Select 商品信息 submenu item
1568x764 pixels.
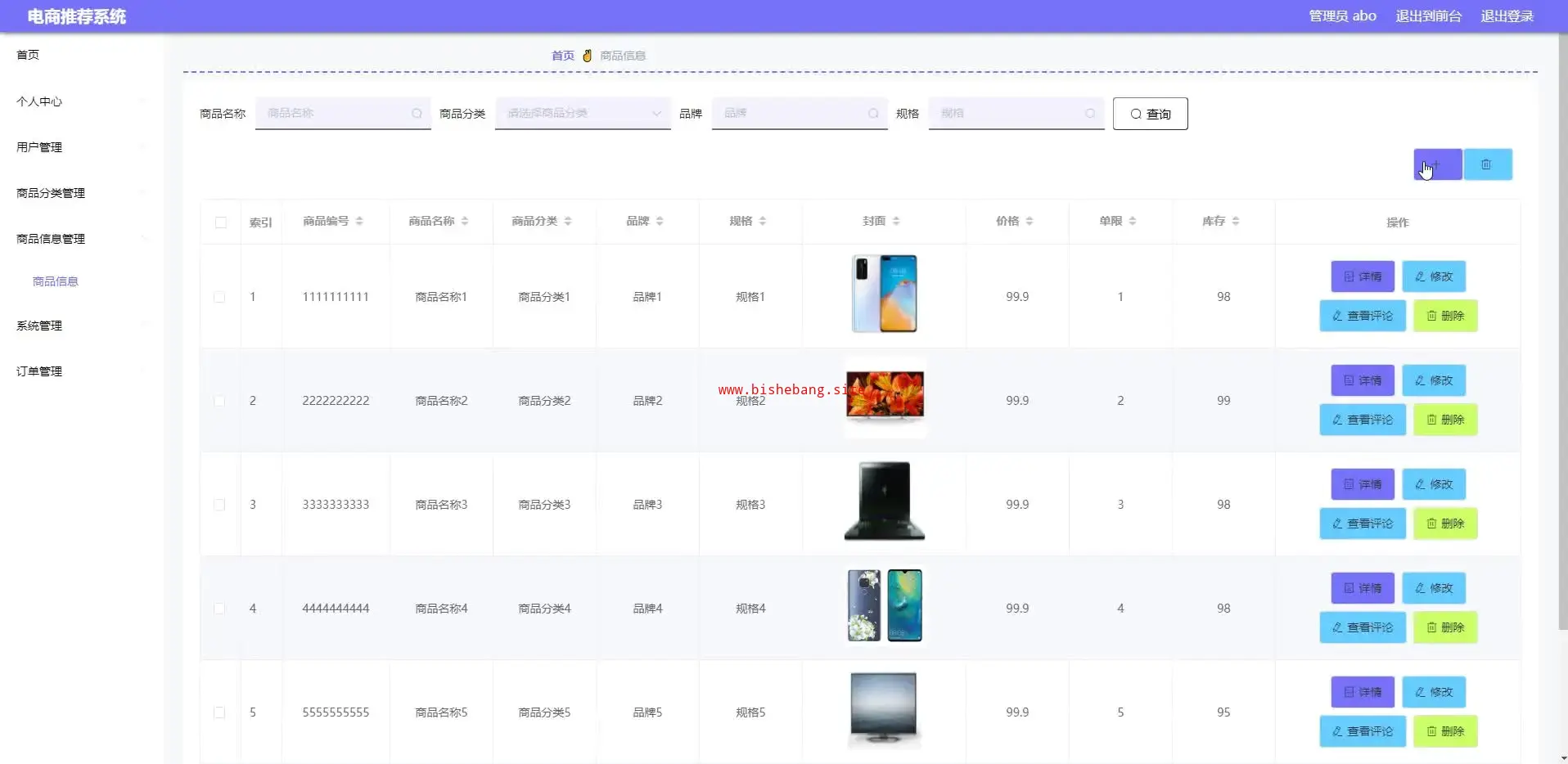(x=56, y=281)
